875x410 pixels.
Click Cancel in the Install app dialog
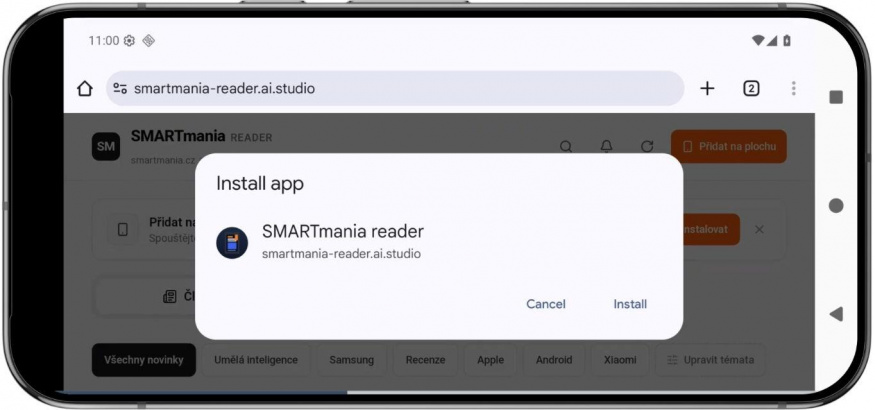[x=546, y=304]
